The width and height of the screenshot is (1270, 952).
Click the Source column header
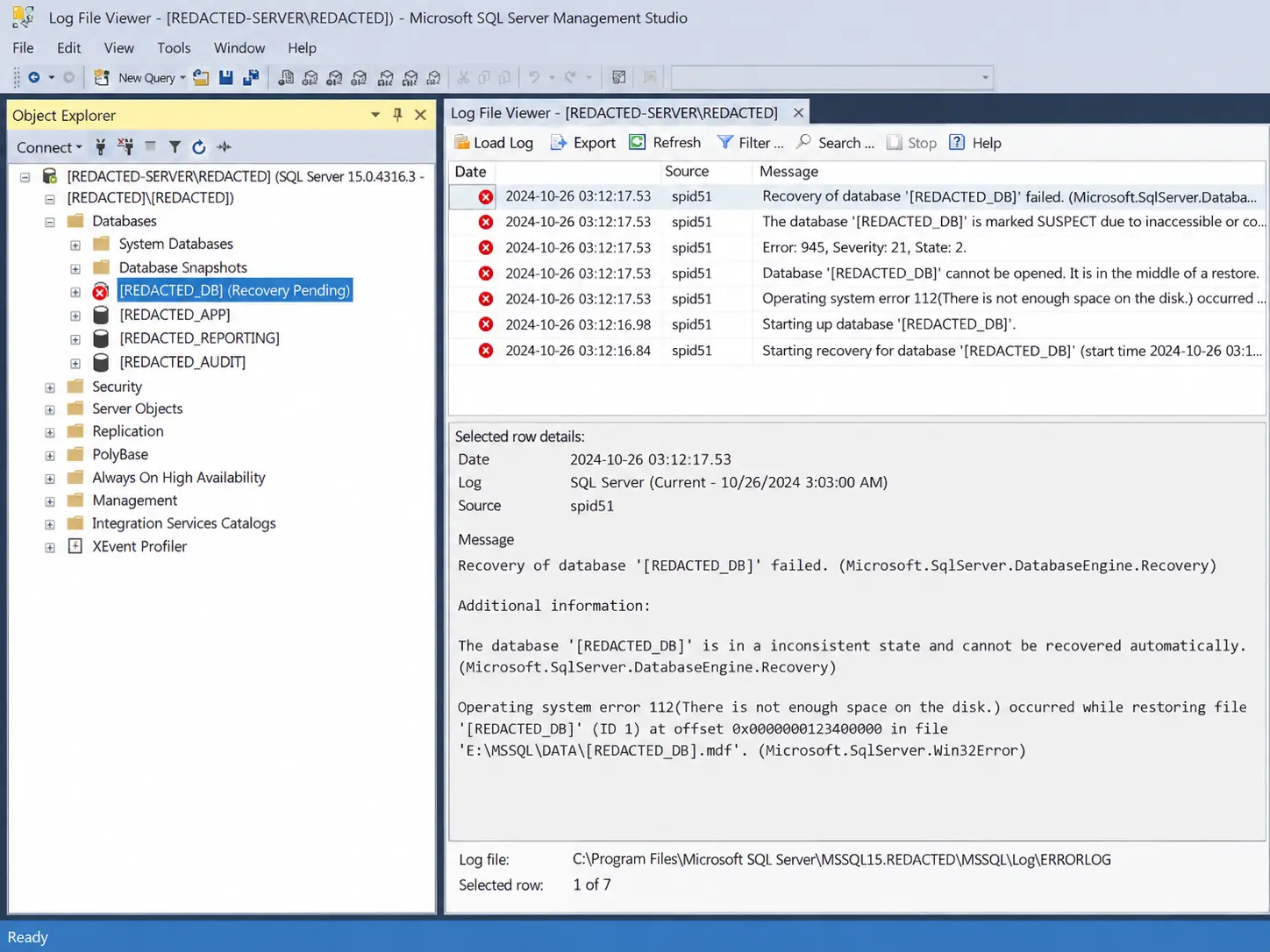point(707,171)
